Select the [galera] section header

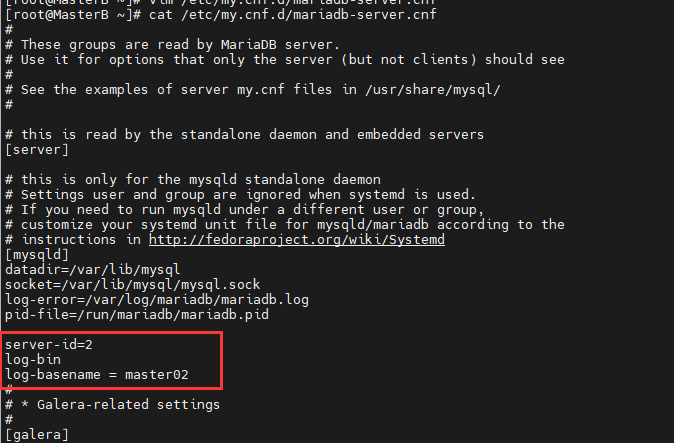[37, 435]
